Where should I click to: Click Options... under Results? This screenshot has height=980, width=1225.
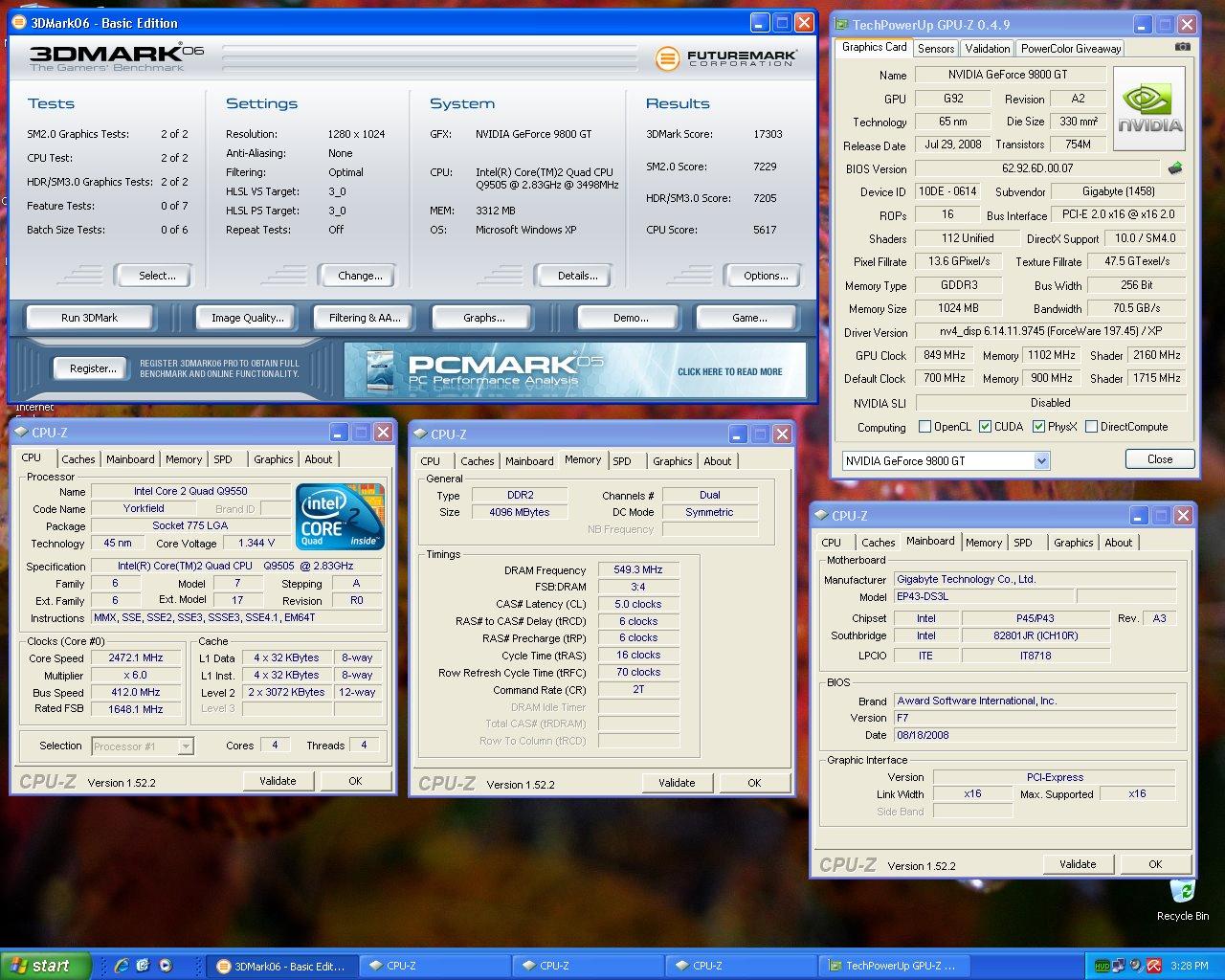click(x=766, y=276)
